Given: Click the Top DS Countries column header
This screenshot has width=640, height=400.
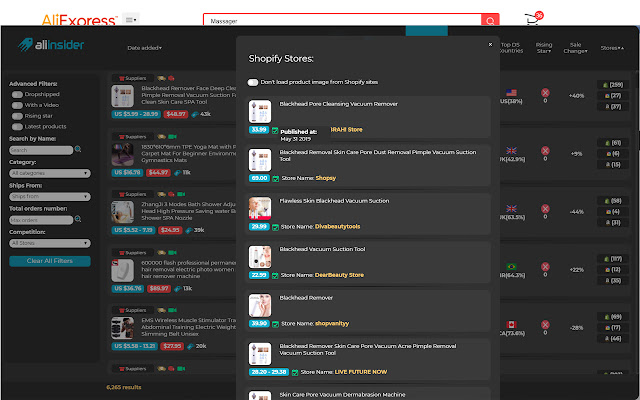Looking at the screenshot, I should [511, 48].
